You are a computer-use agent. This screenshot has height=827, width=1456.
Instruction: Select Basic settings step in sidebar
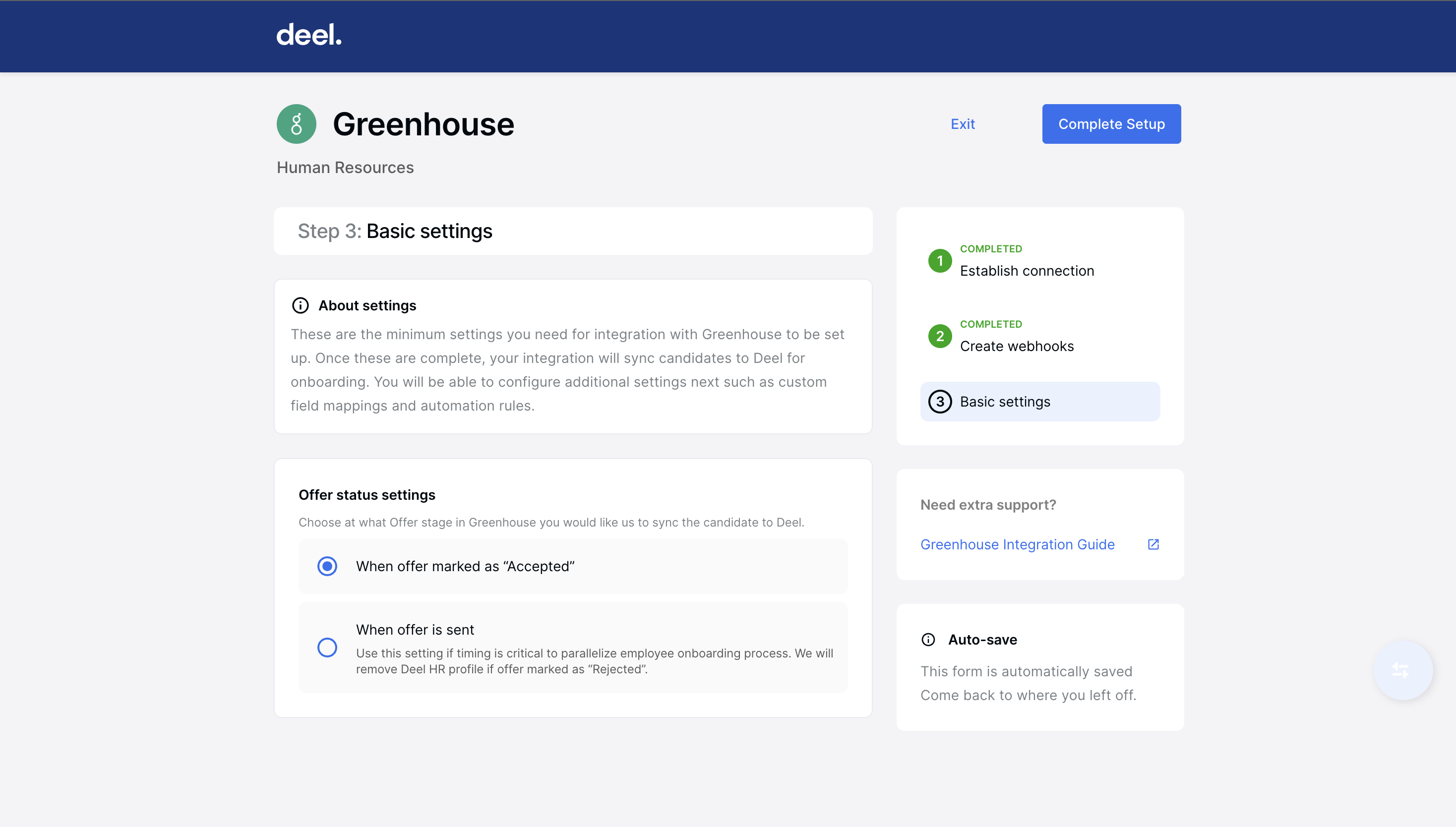[x=1040, y=402]
